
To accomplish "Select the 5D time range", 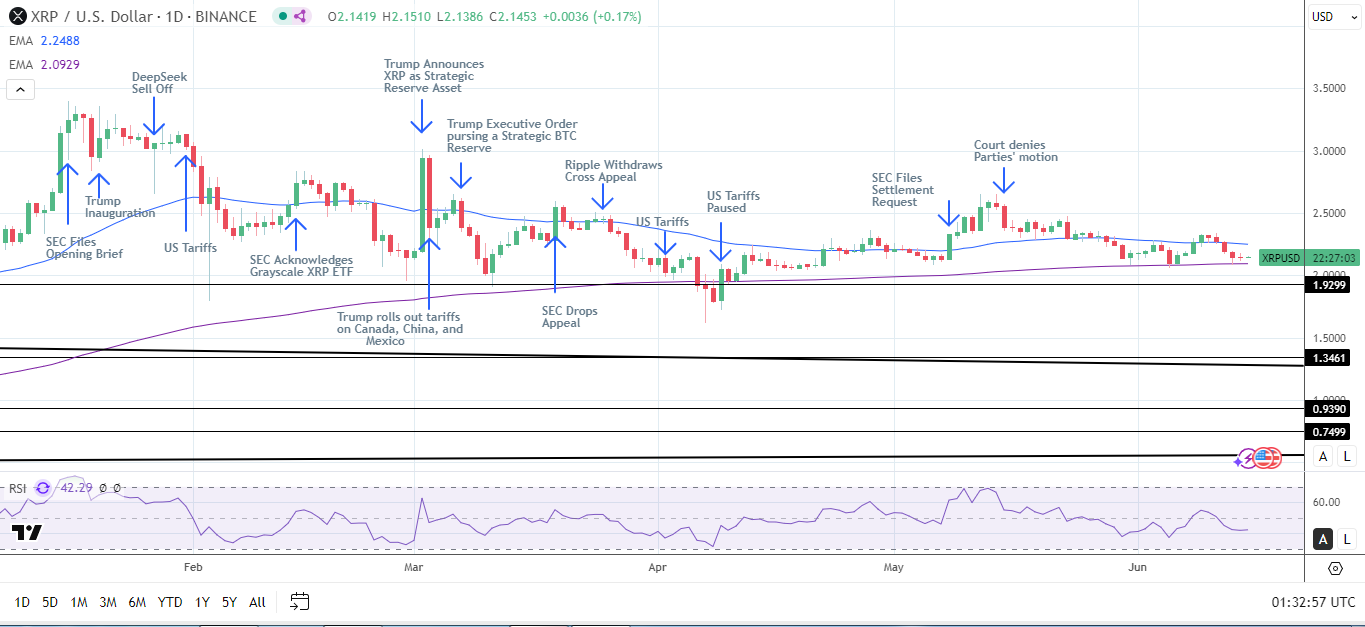I will [50, 602].
